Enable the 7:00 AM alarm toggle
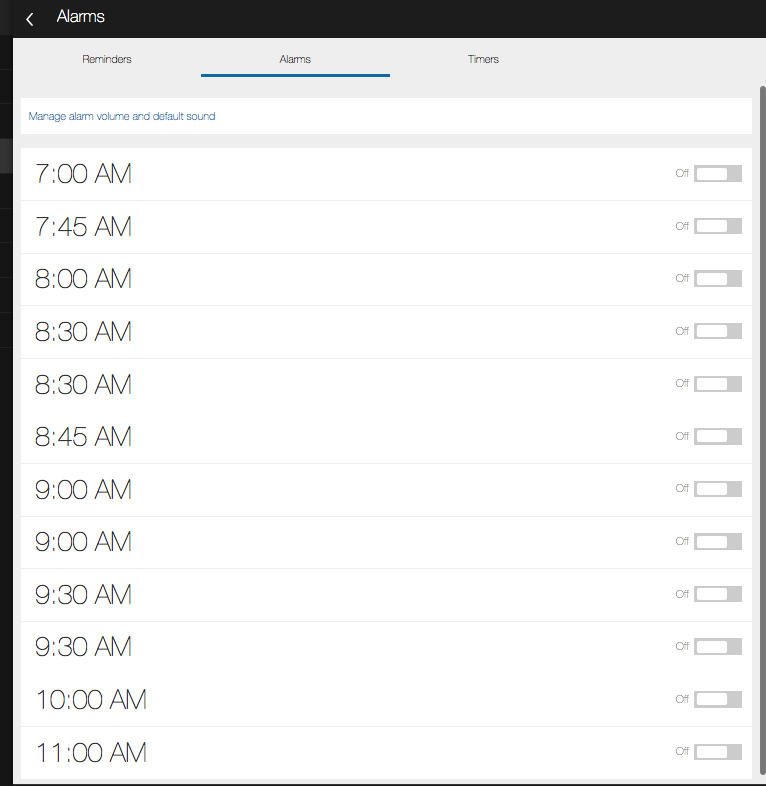 717,173
